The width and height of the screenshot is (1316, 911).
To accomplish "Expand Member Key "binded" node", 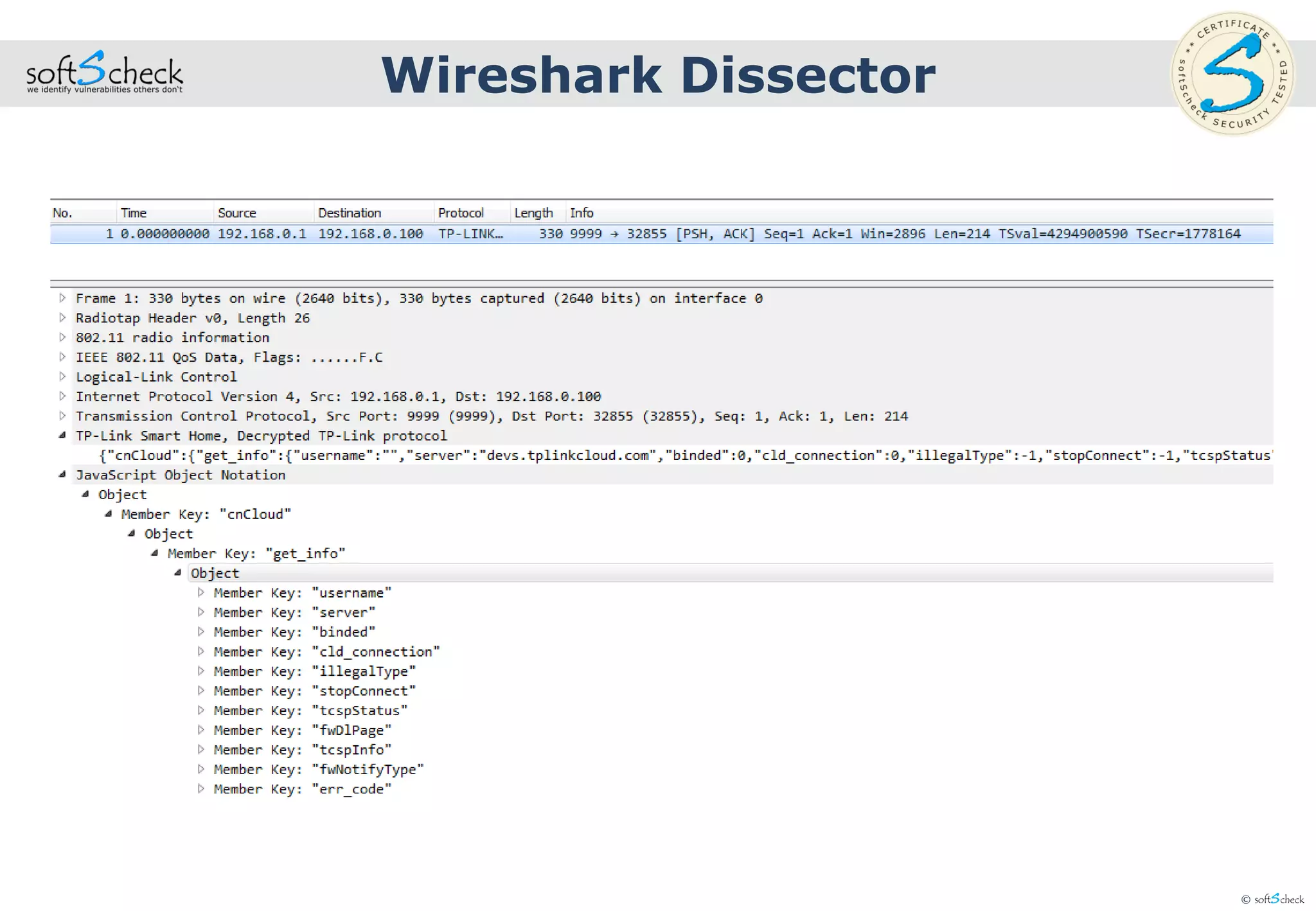I will click(200, 632).
